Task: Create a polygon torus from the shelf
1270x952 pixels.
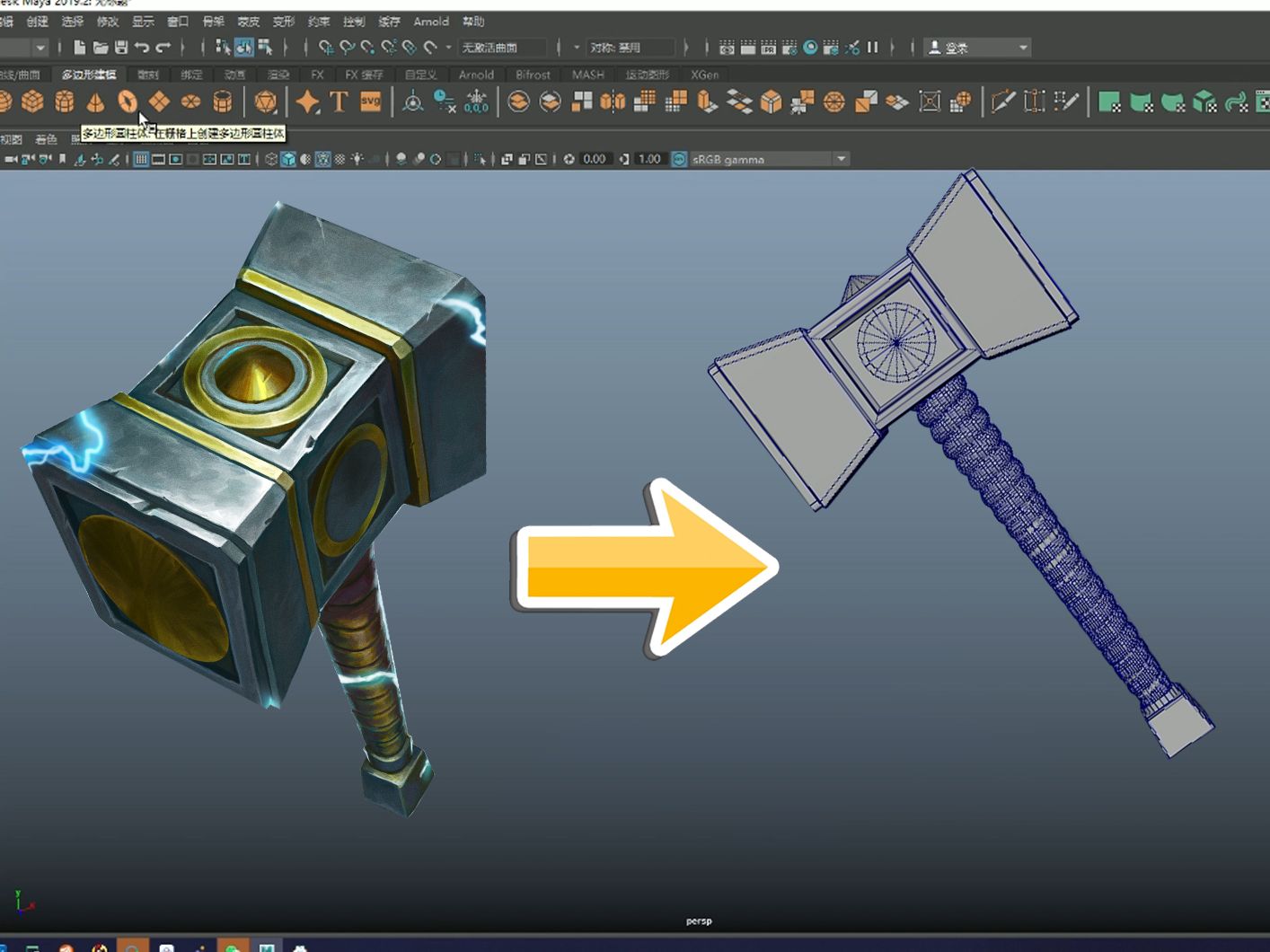Action: point(128,101)
